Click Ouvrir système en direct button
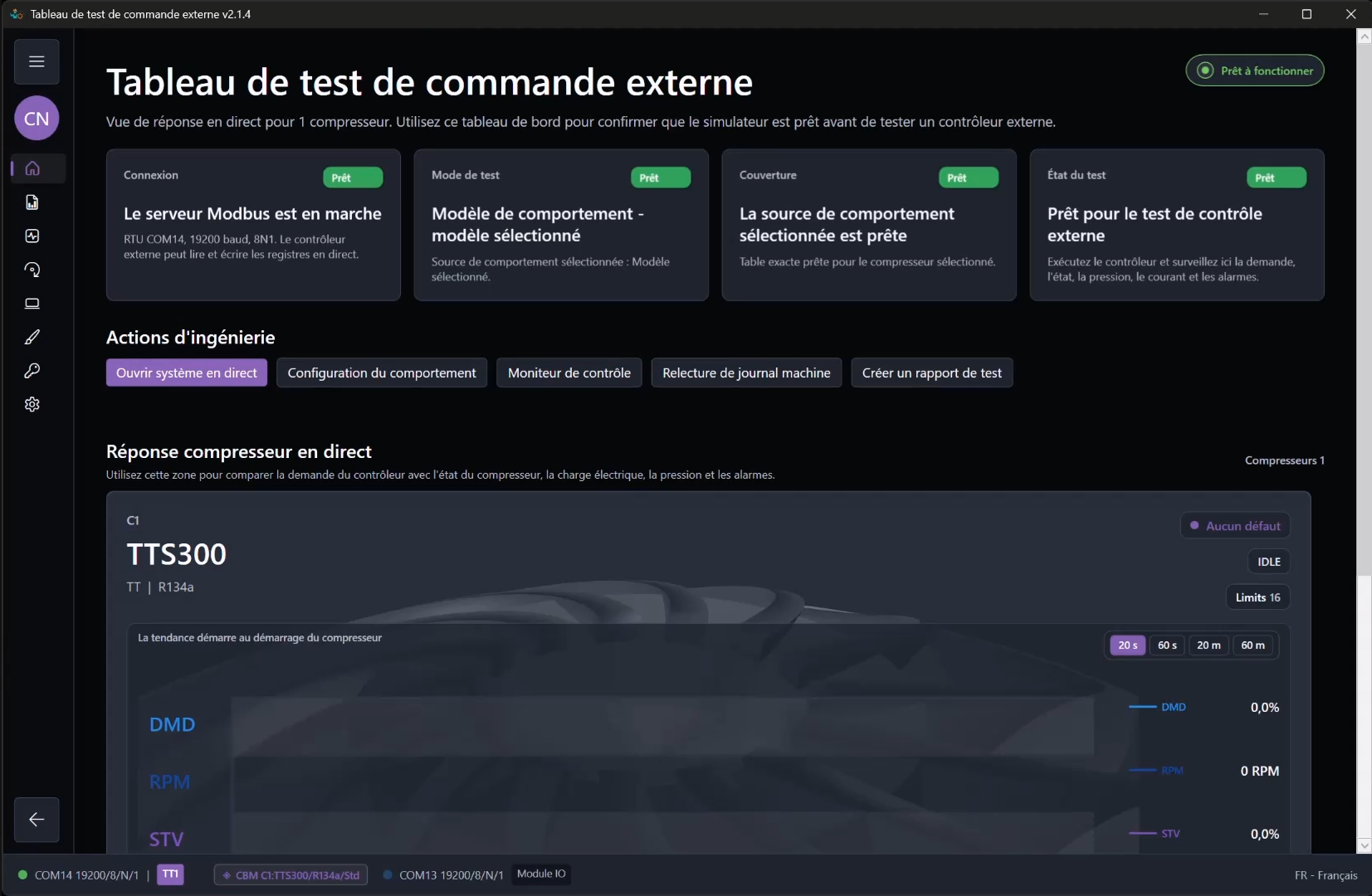 tap(187, 373)
